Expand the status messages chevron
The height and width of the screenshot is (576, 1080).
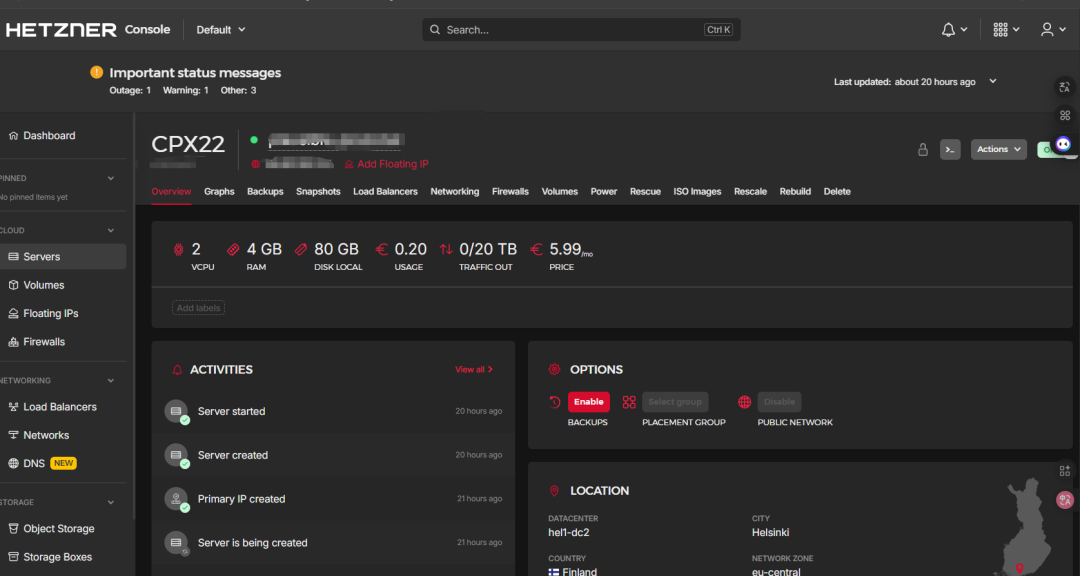click(x=993, y=81)
